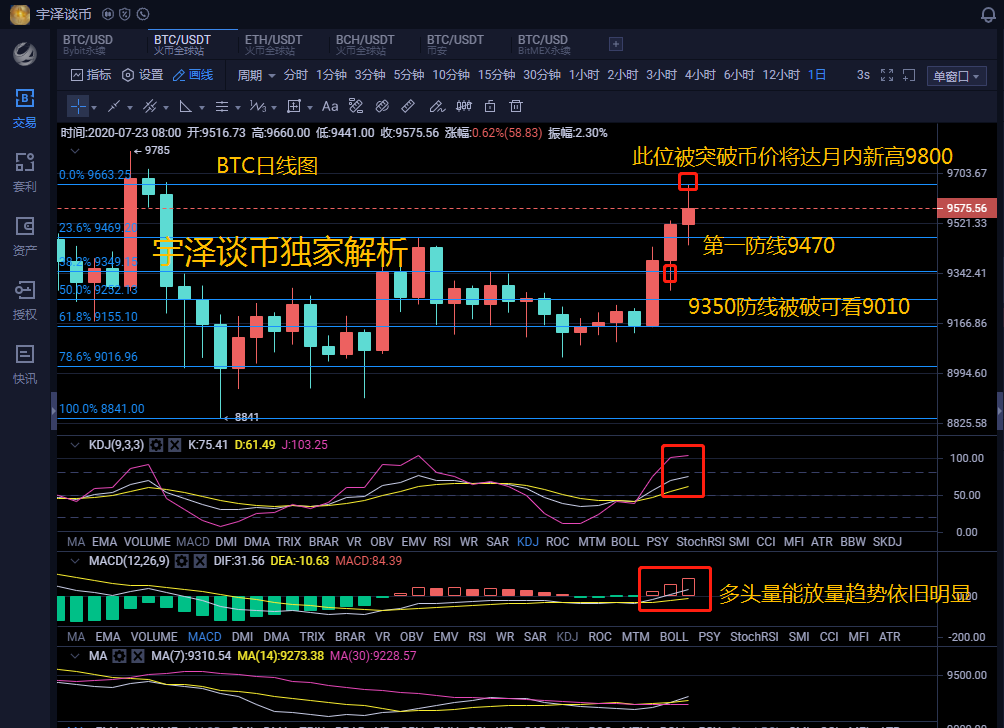Open the 单窗口 window layout dropdown
Screen dimensions: 1004x728
pos(957,76)
